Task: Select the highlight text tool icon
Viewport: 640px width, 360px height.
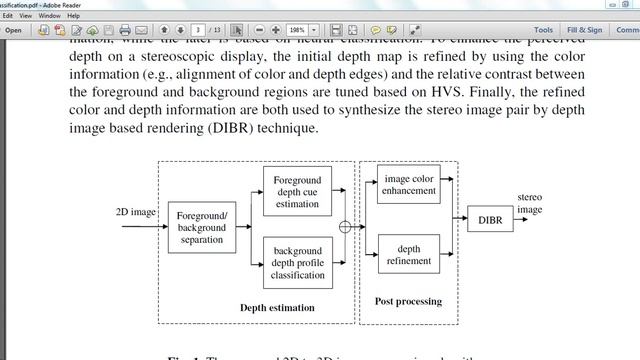Action: coord(392,30)
